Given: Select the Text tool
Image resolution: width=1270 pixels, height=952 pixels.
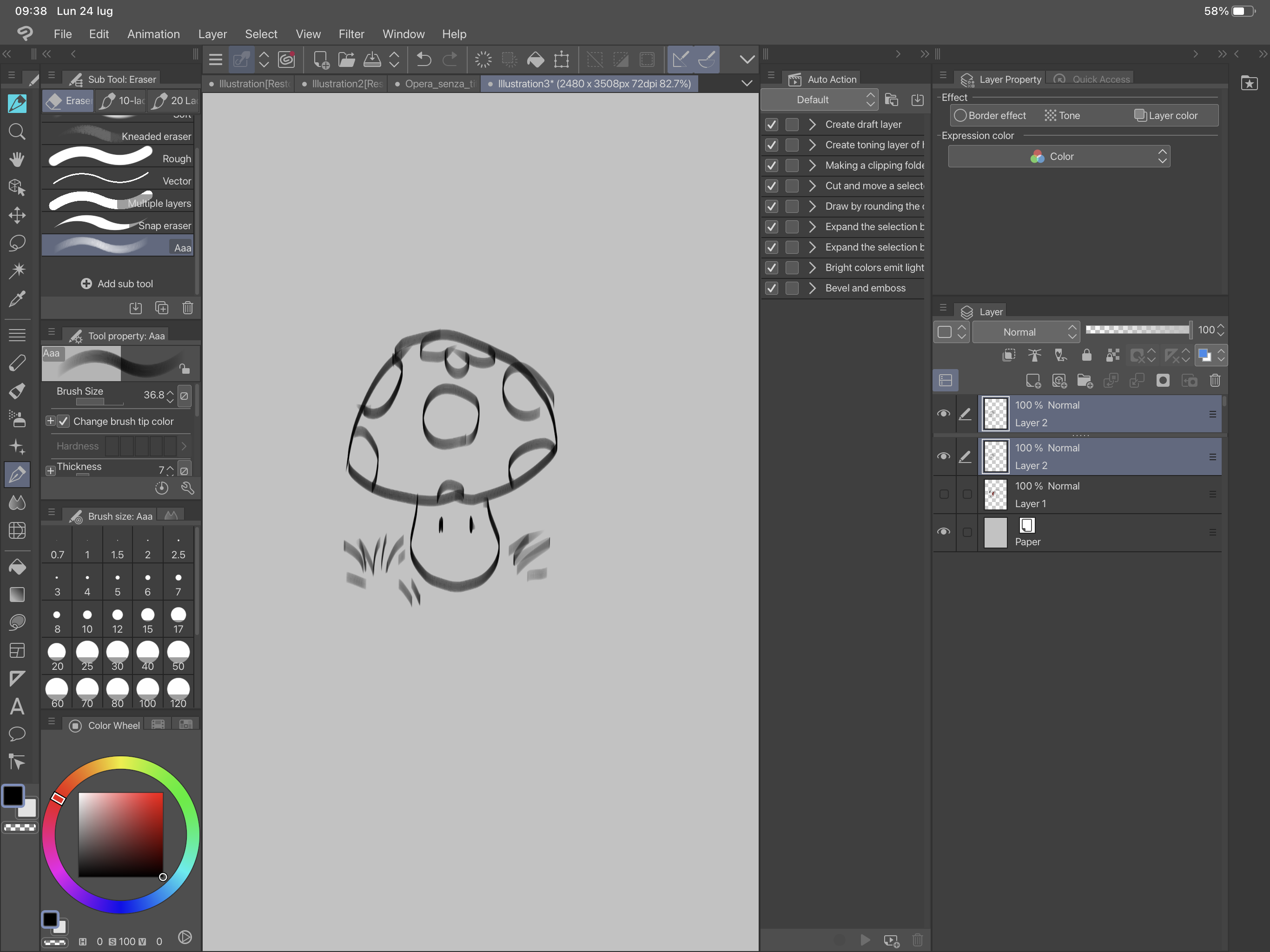Looking at the screenshot, I should coord(17,706).
